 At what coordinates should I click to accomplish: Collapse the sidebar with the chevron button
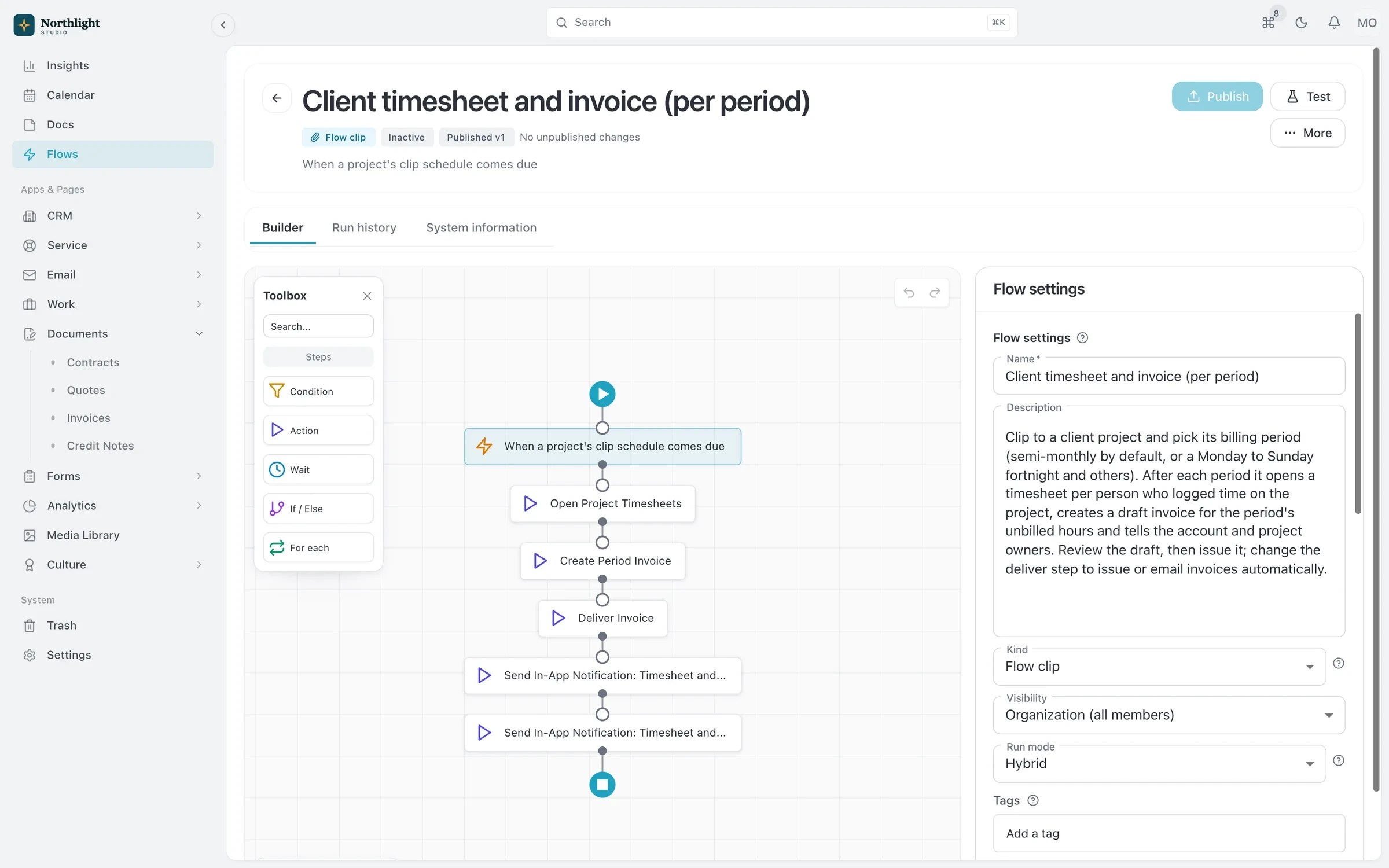pos(223,25)
